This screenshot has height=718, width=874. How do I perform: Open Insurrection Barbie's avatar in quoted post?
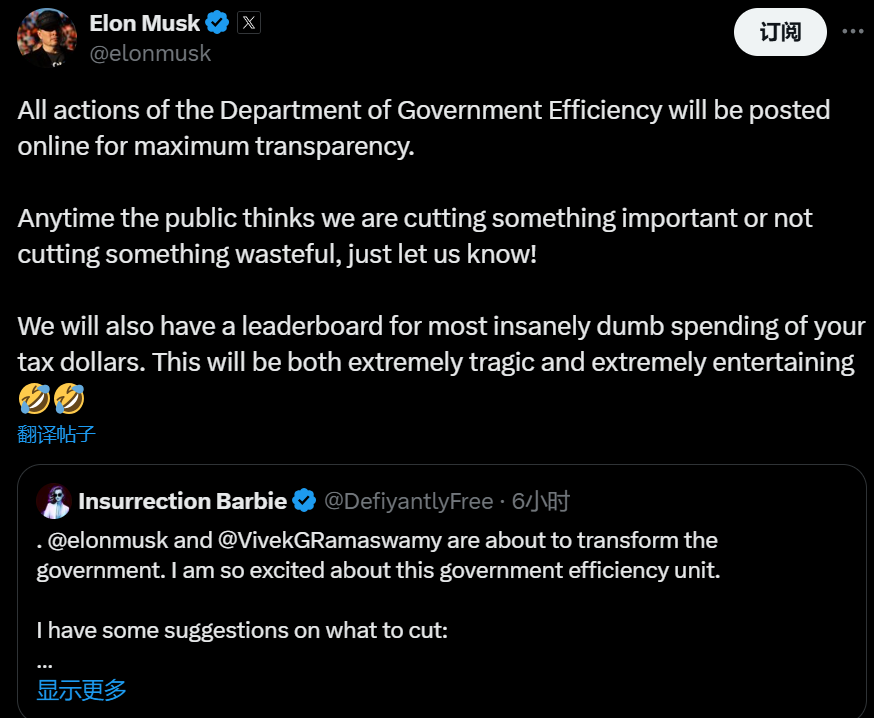(54, 501)
